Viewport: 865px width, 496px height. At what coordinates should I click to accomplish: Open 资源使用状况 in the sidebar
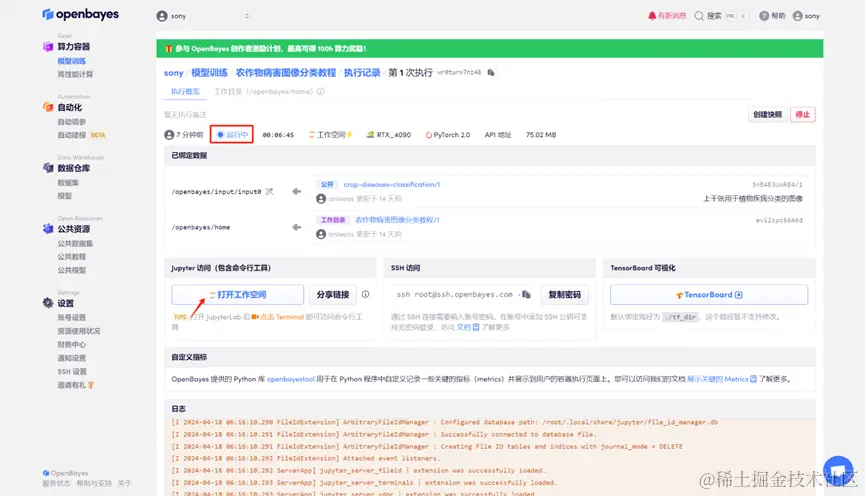79,330
